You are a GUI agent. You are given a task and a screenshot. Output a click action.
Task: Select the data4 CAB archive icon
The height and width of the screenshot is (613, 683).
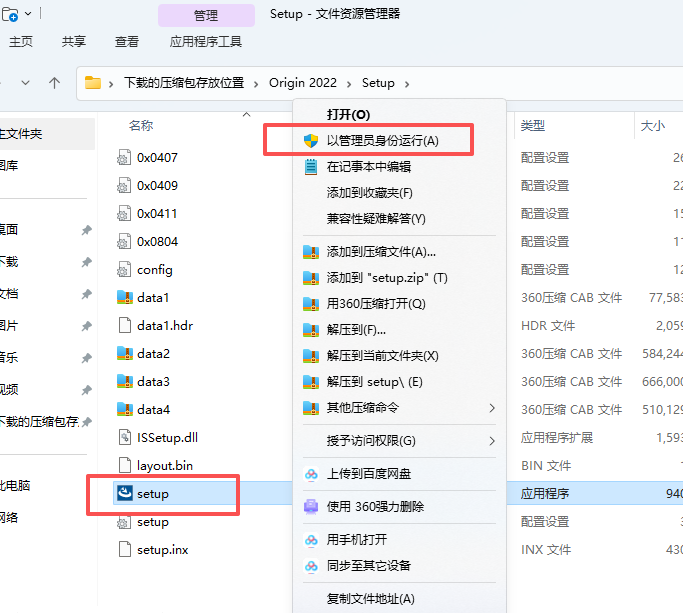point(125,409)
